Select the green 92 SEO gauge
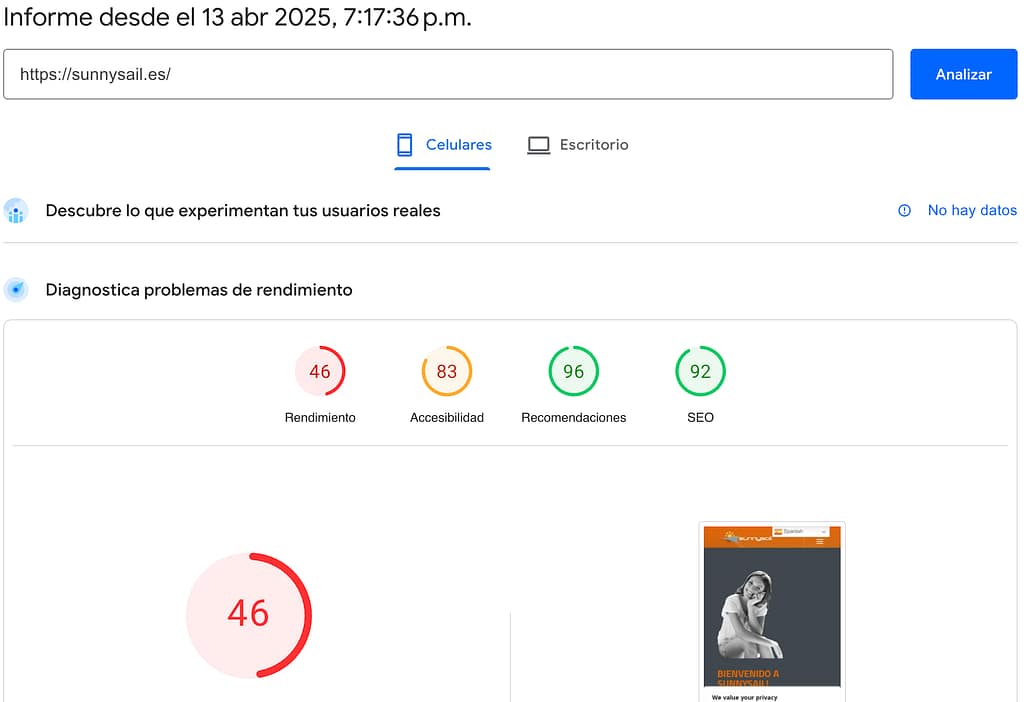Screen dimensions: 1024x702 point(700,372)
